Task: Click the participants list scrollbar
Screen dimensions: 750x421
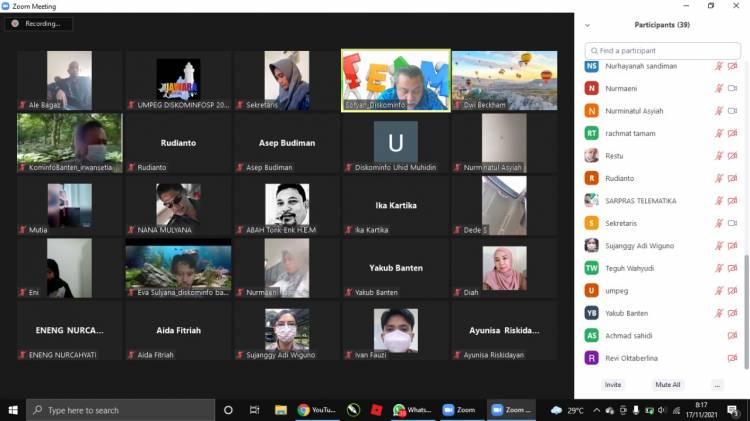Action: [x=746, y=312]
